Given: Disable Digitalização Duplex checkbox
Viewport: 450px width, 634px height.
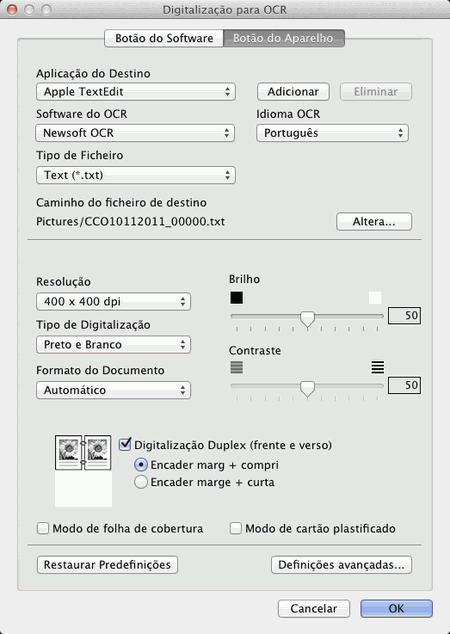Looking at the screenshot, I should click(125, 444).
